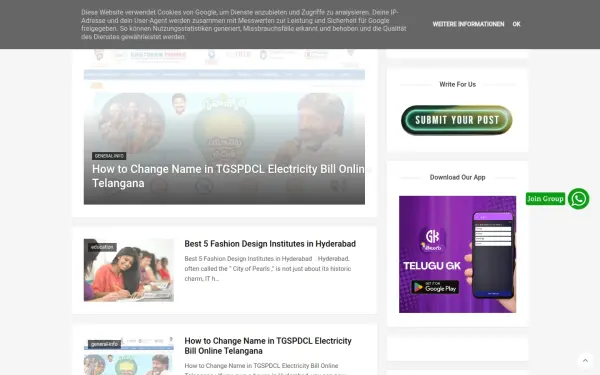600x375 pixels.
Task: Click the fashion institutes post excerpt text
Action: [268, 269]
